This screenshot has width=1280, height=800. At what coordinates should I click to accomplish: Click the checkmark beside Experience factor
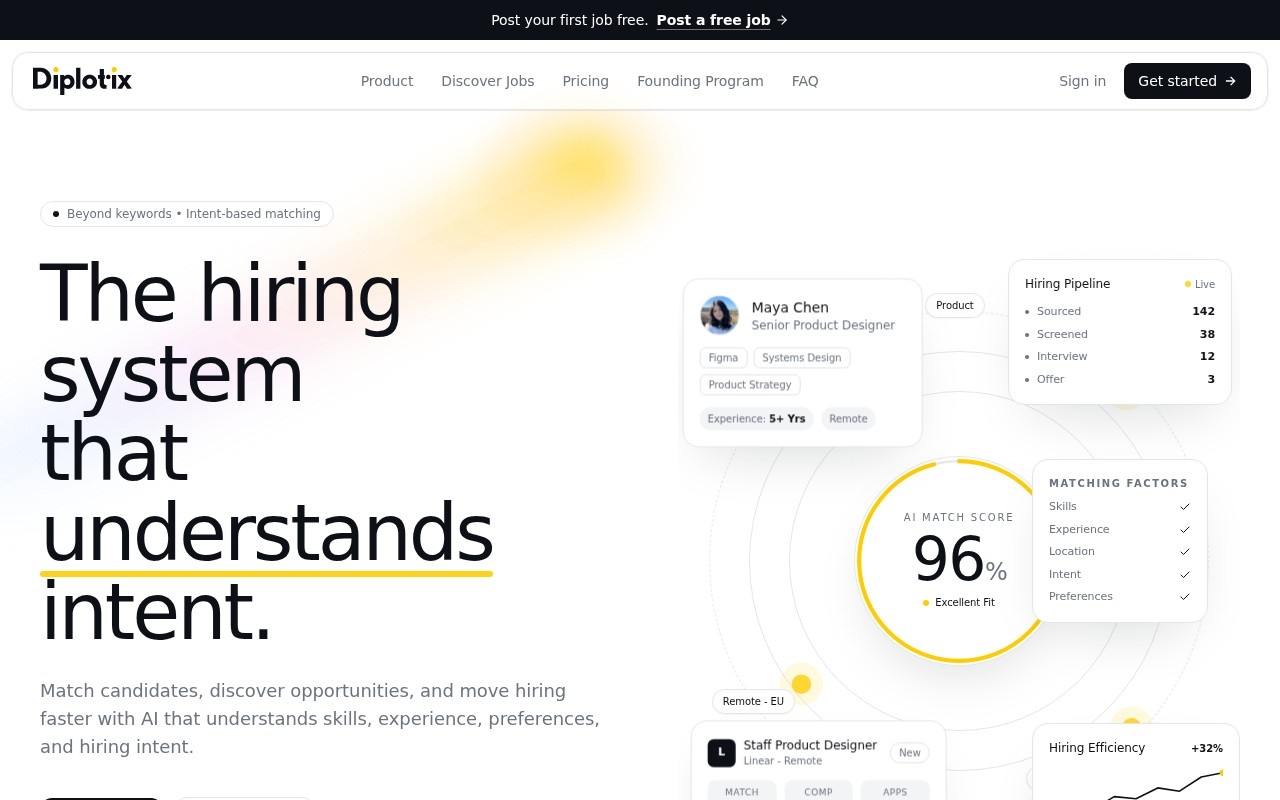1185,529
